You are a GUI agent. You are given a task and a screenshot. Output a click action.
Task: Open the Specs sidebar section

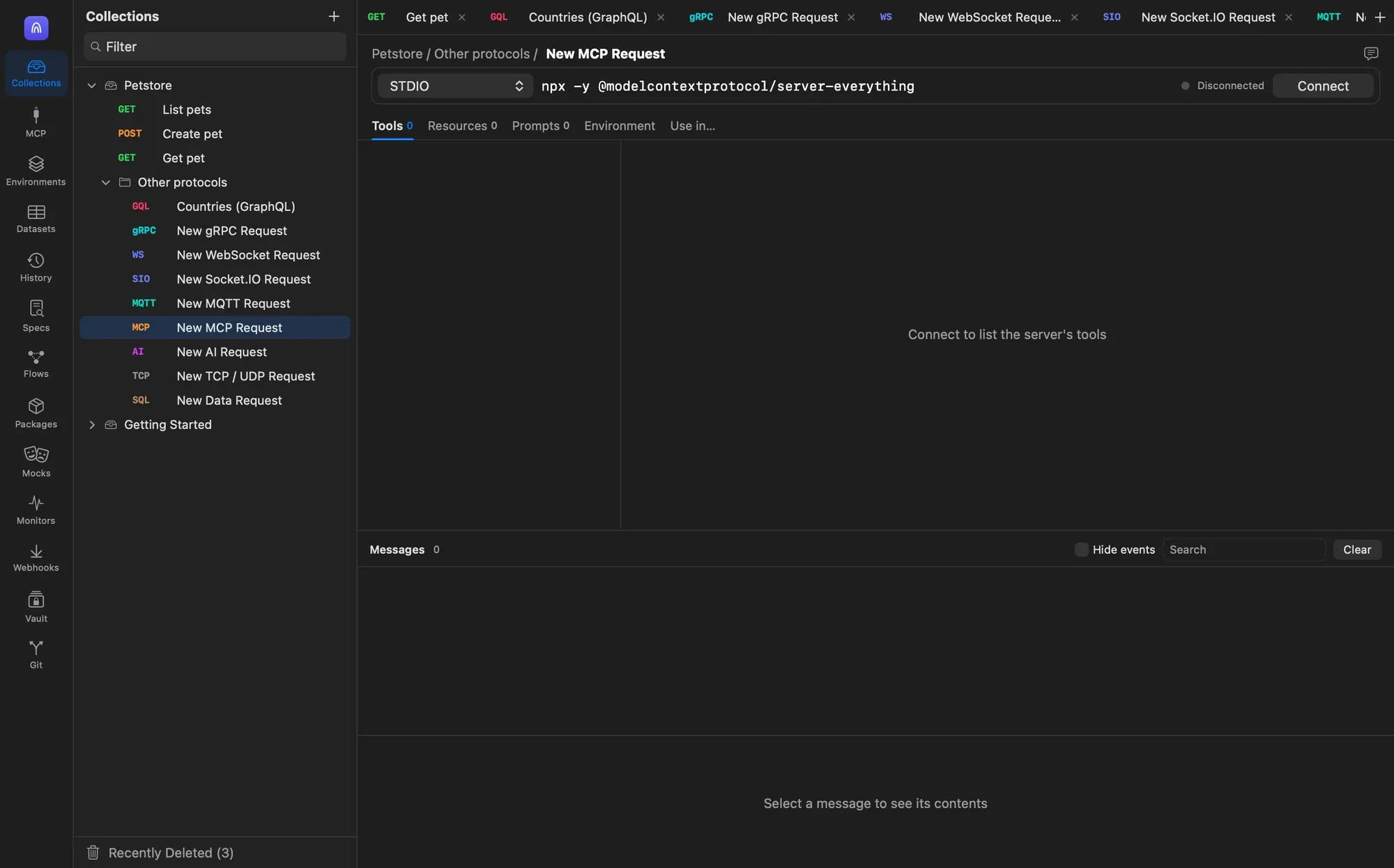click(36, 316)
